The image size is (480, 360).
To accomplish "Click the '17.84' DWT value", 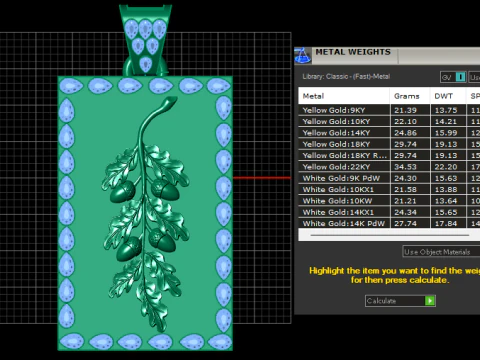I will (x=446, y=223).
